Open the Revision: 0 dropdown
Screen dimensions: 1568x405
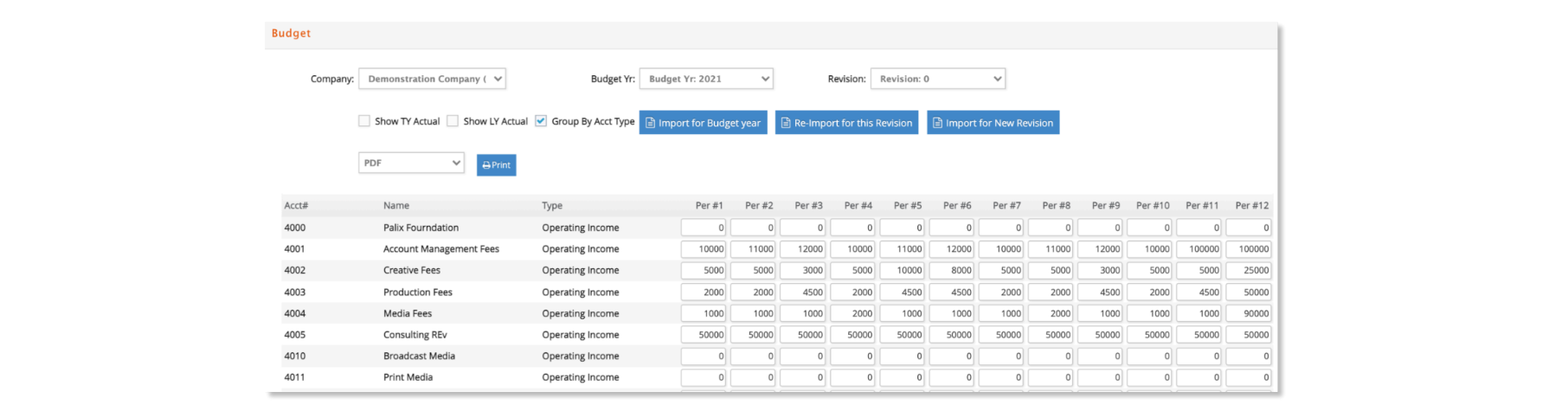point(938,79)
